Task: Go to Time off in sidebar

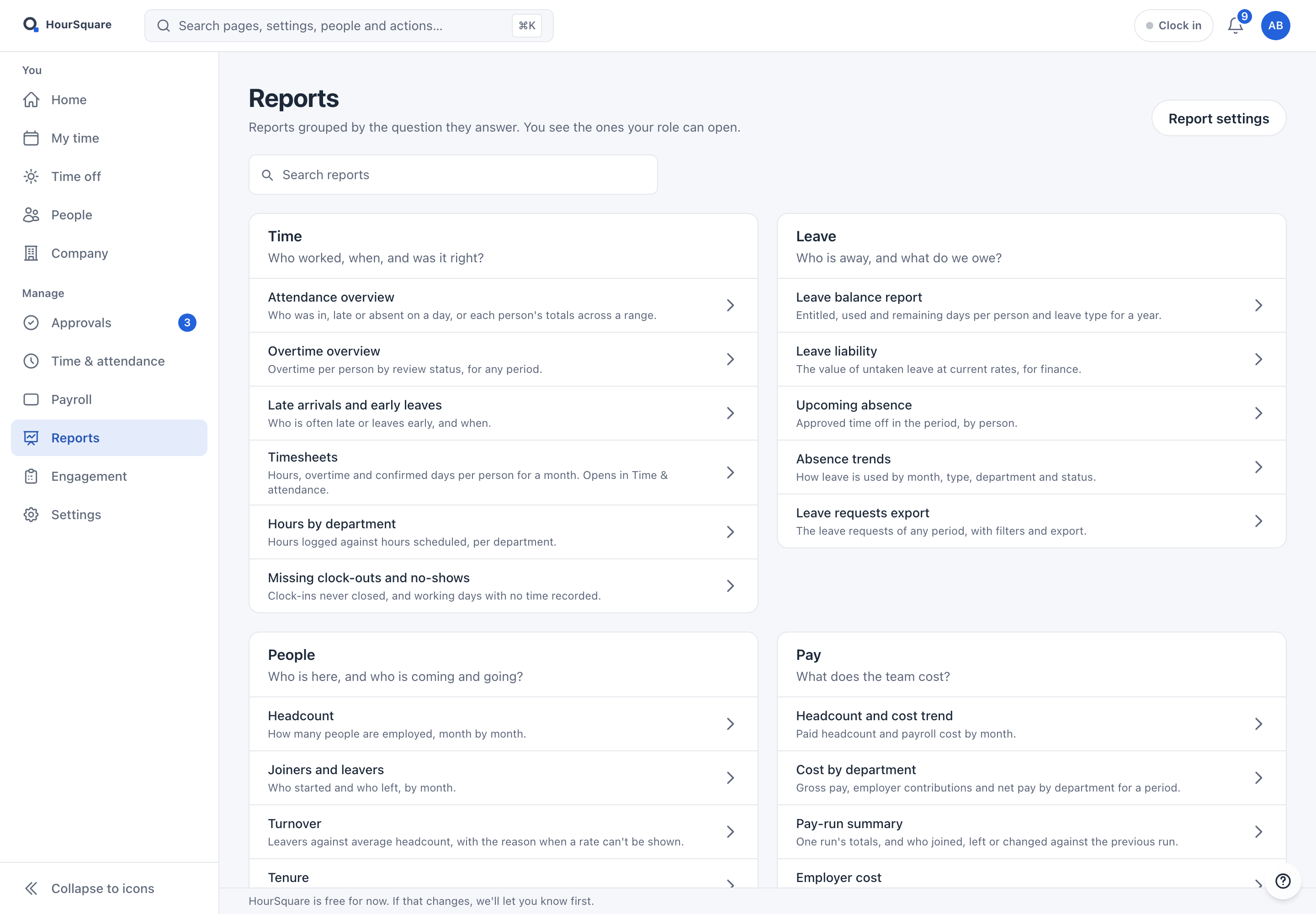Action: tap(109, 176)
